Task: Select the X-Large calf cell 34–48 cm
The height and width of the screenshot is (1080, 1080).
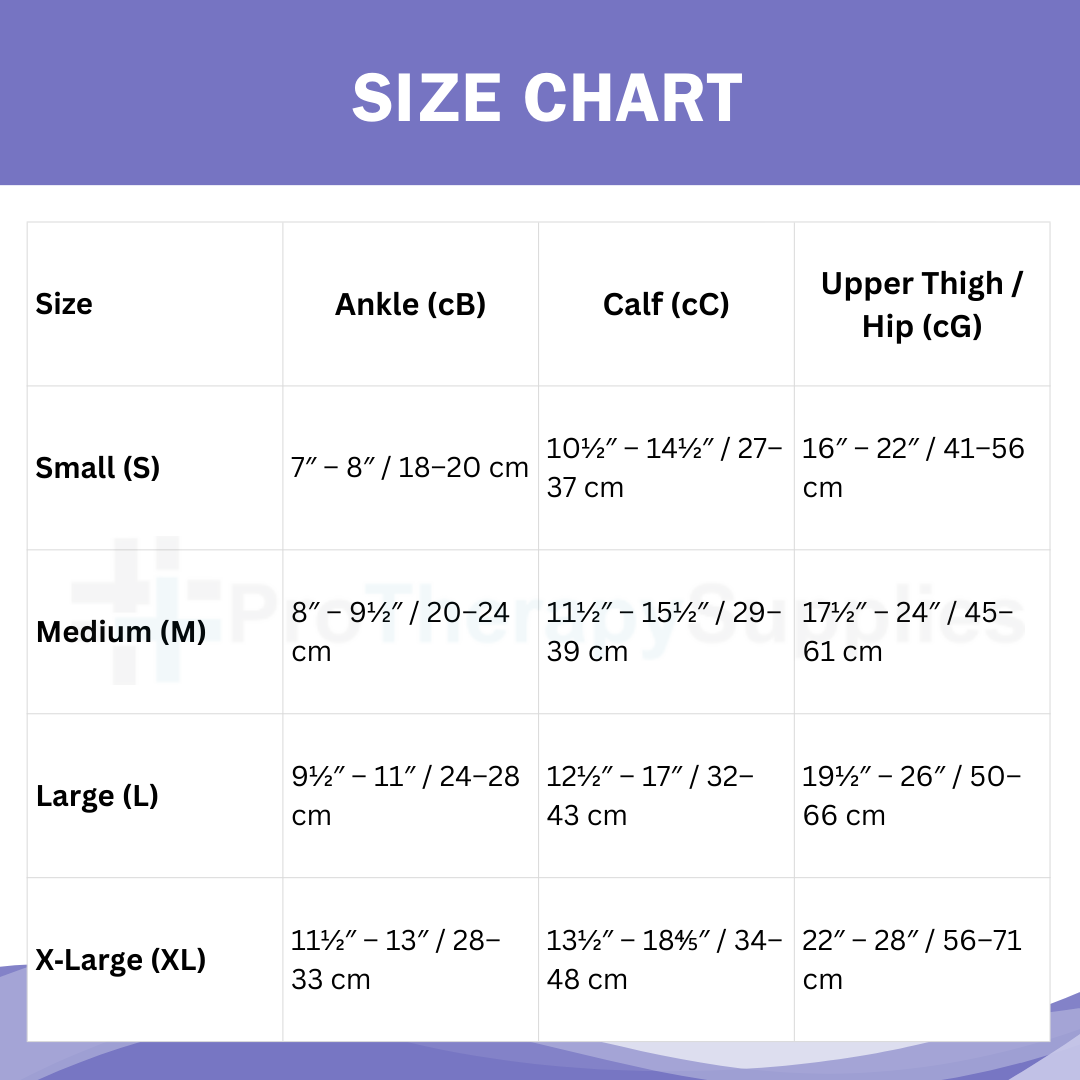Action: pyautogui.click(x=665, y=960)
